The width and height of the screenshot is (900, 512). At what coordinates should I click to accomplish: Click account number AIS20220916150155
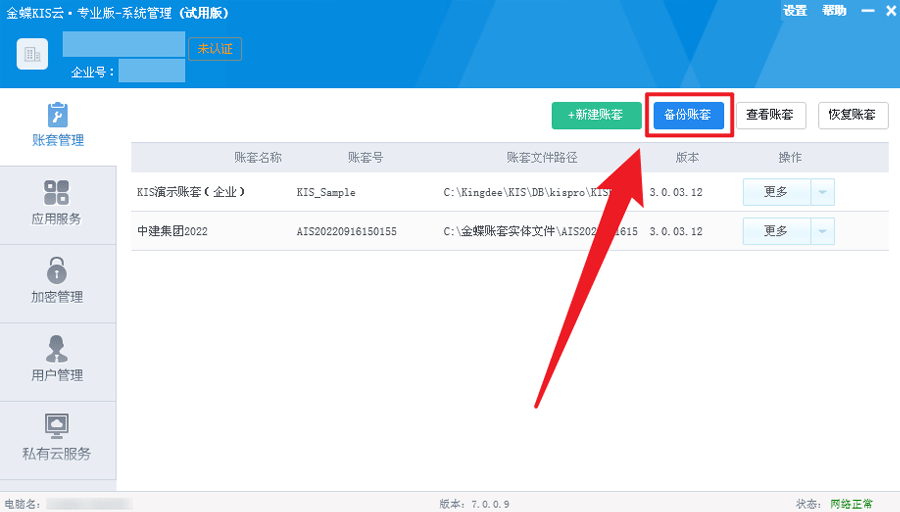(x=347, y=231)
